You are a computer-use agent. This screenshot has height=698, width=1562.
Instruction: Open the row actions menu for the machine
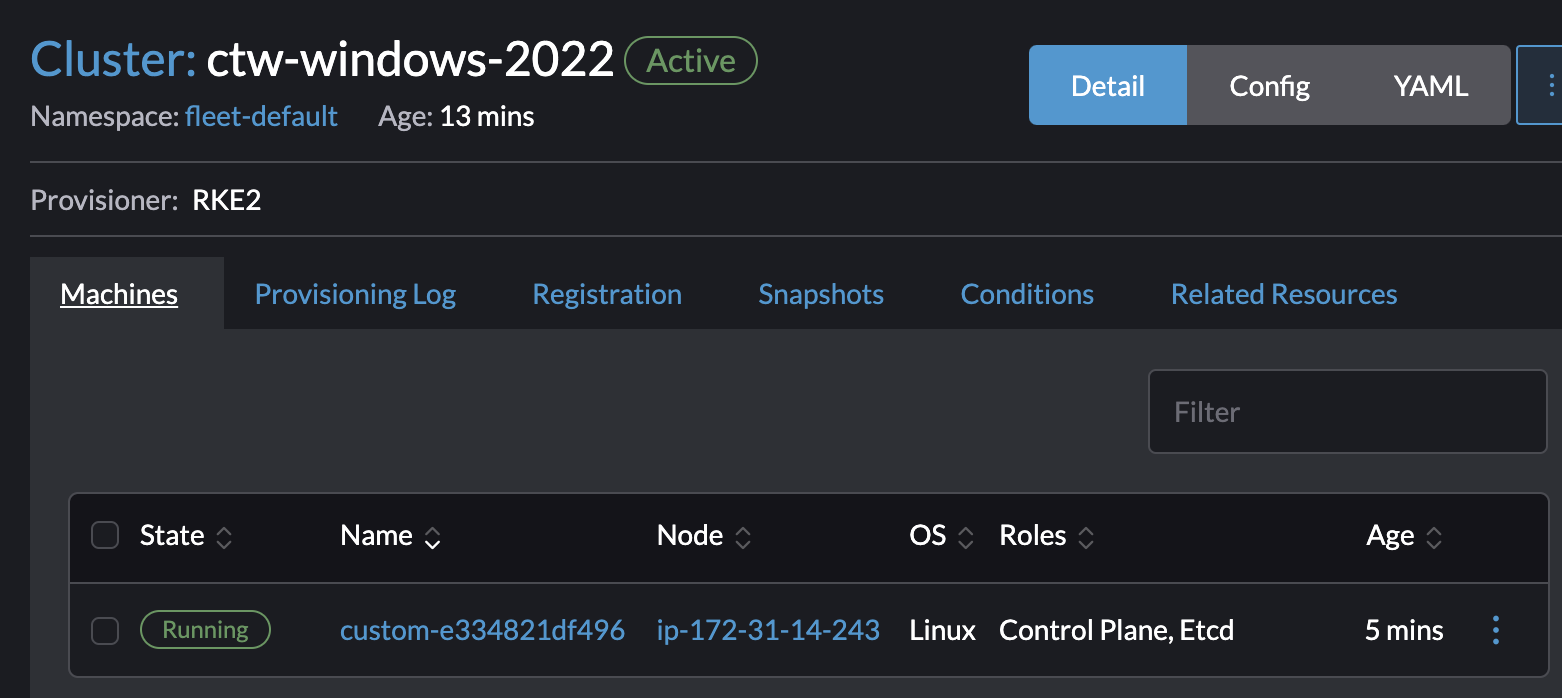pyautogui.click(x=1496, y=630)
